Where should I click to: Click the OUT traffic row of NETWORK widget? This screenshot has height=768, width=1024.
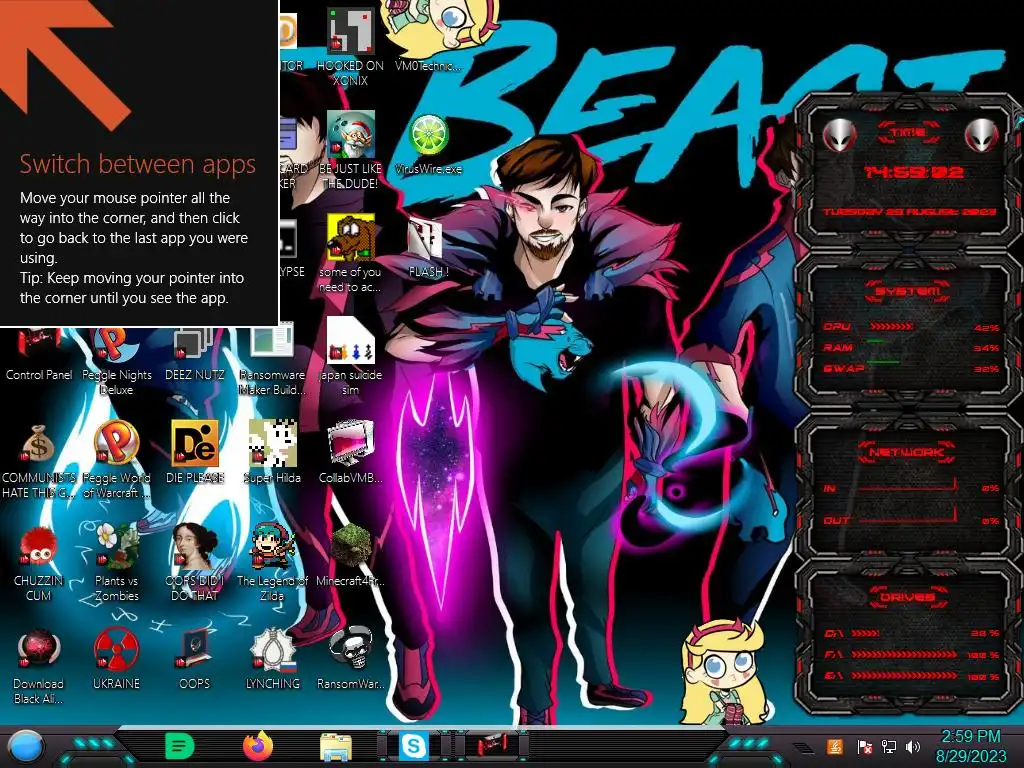tap(910, 520)
